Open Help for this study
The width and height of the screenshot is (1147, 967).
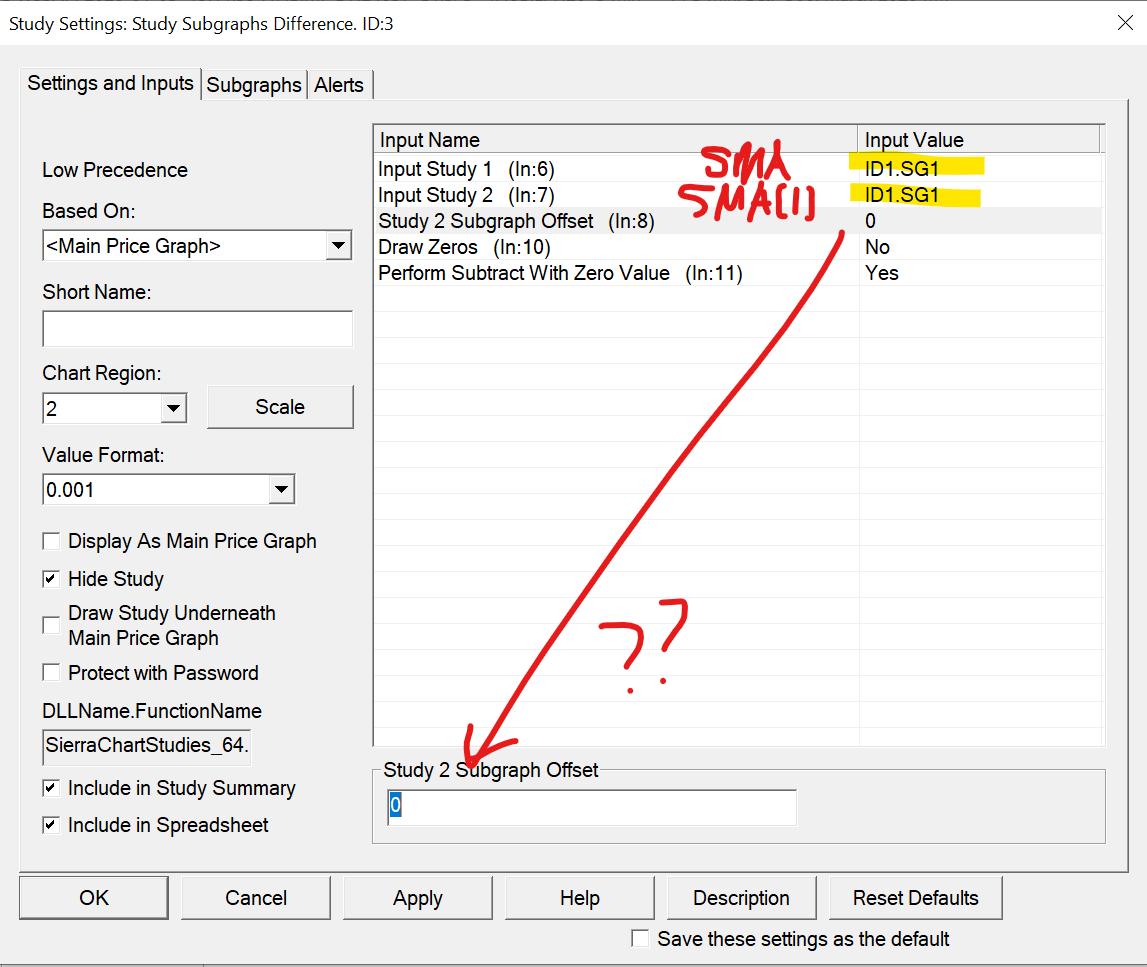[579, 898]
